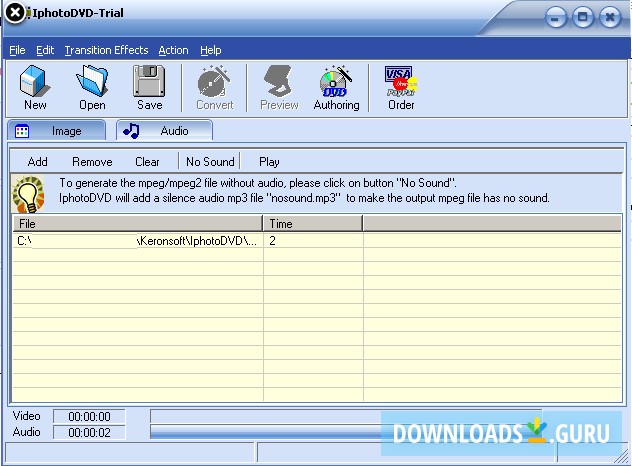Click the No Sound button
This screenshot has height=466, width=632.
[x=210, y=162]
